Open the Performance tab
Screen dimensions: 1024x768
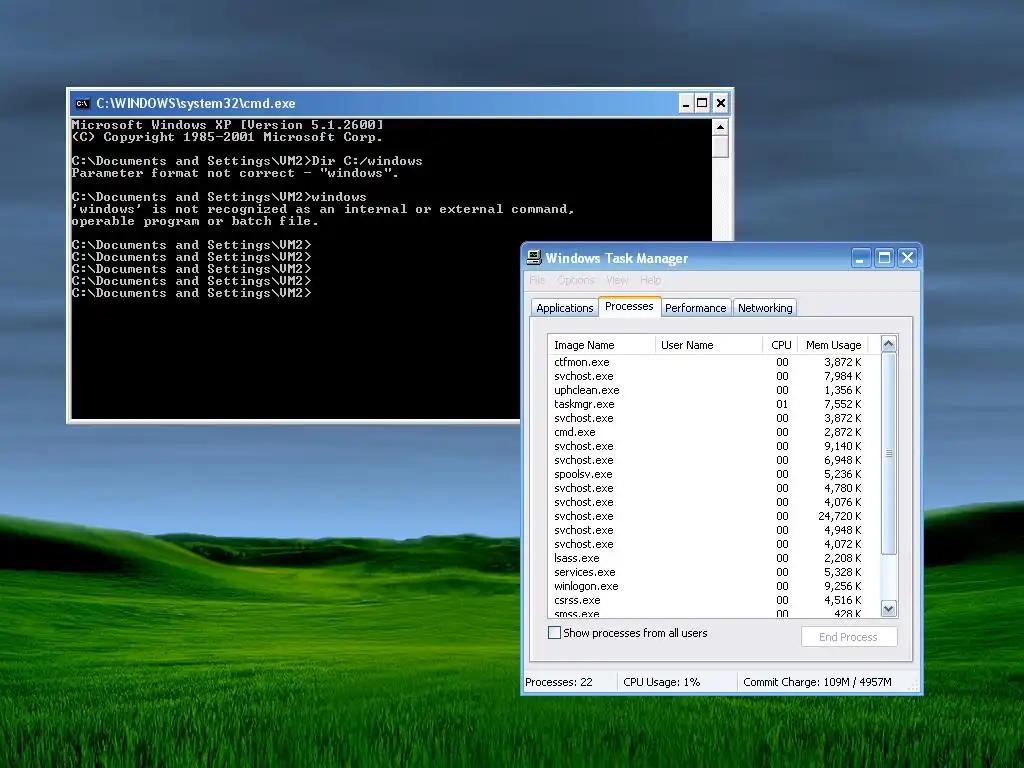pos(696,308)
